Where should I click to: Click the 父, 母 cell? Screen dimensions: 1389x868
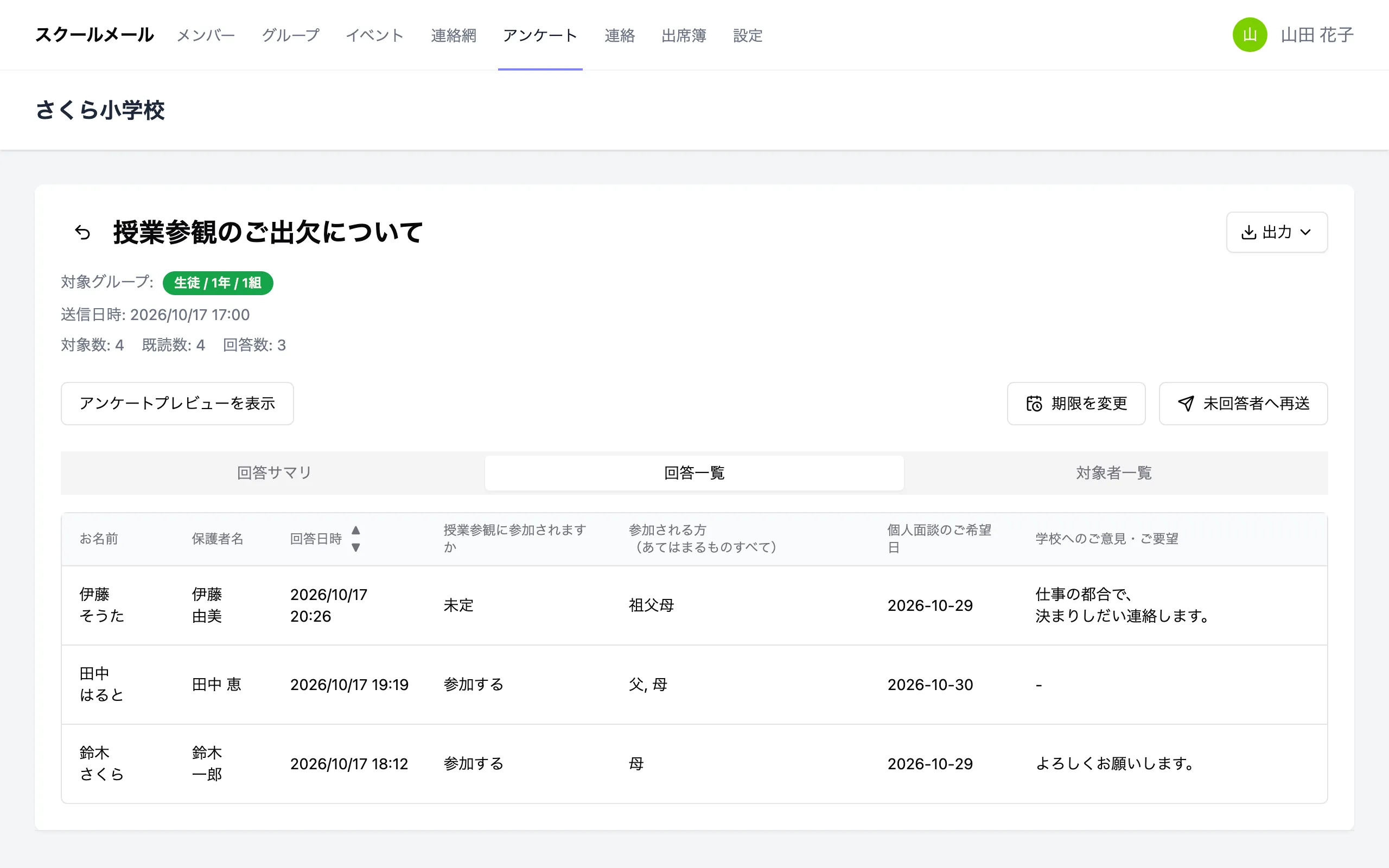pyautogui.click(x=647, y=684)
